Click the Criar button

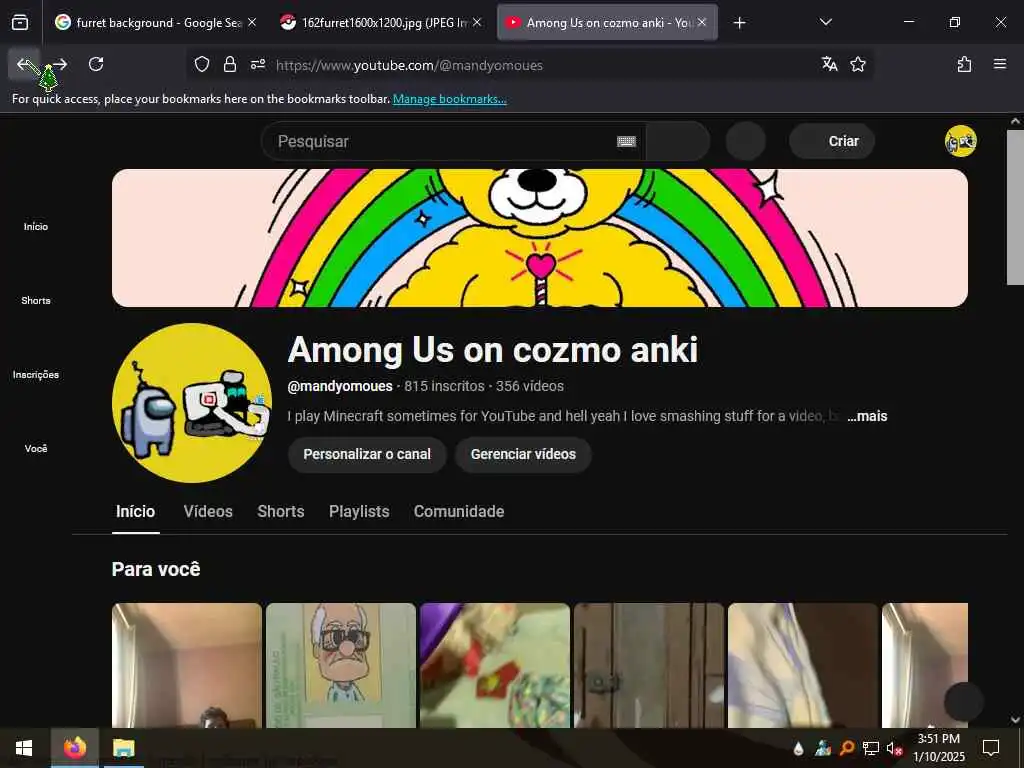point(832,141)
